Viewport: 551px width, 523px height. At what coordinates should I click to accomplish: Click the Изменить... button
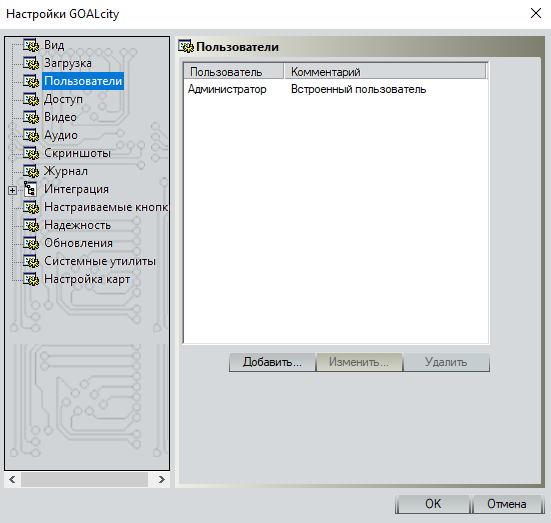359,362
